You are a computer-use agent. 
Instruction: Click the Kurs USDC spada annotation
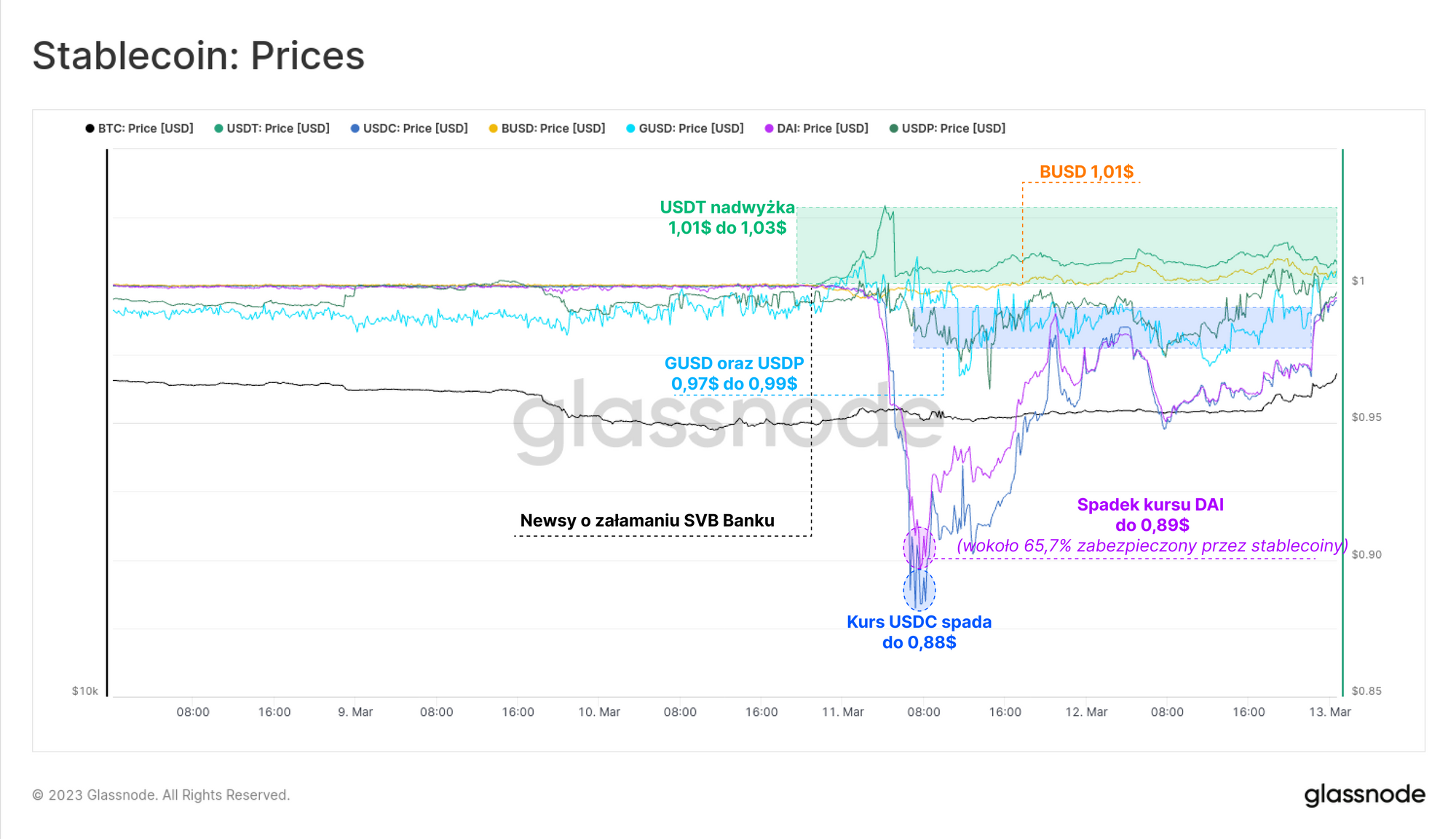click(x=919, y=631)
